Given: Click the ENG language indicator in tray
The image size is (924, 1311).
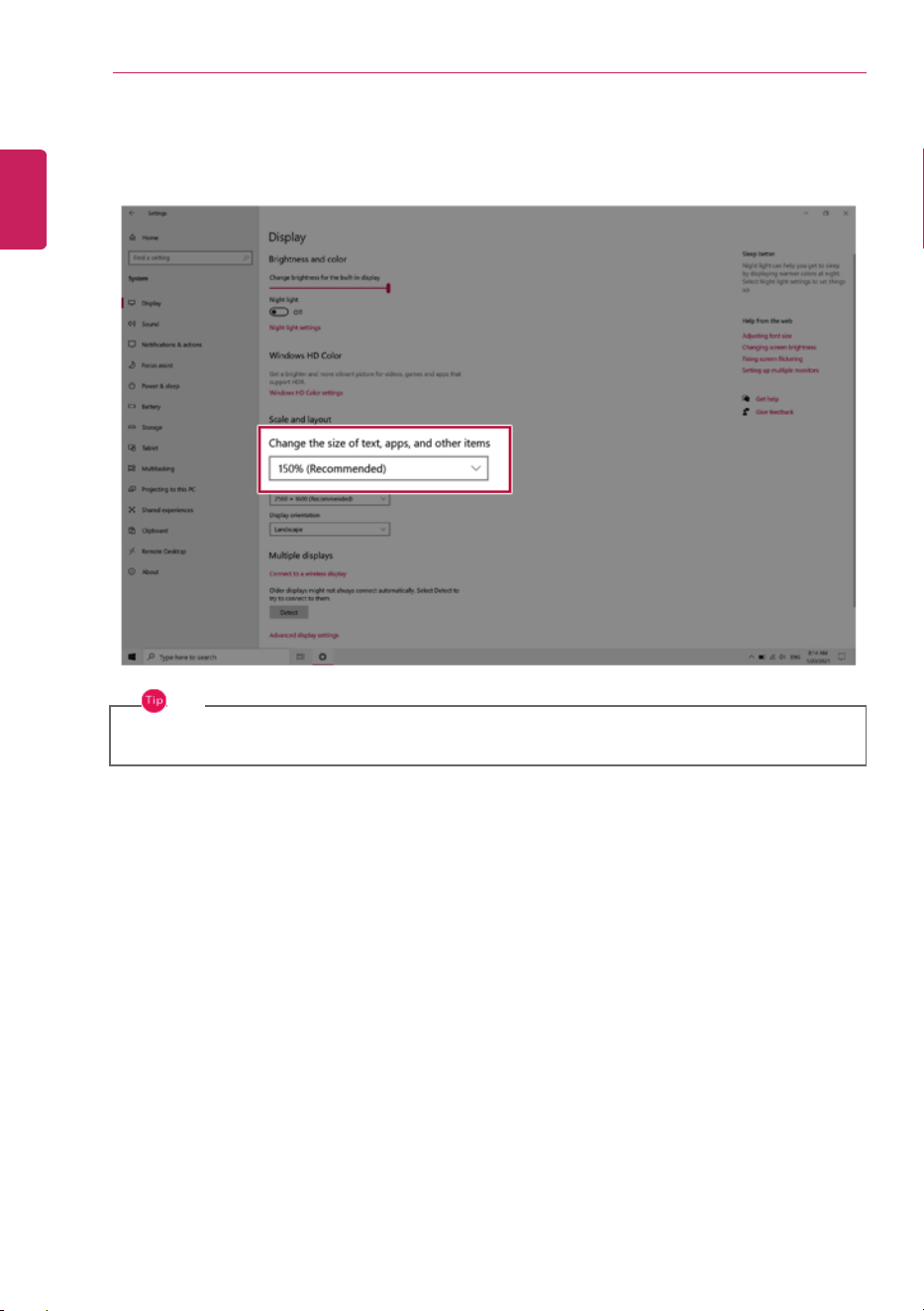Looking at the screenshot, I should coord(795,656).
